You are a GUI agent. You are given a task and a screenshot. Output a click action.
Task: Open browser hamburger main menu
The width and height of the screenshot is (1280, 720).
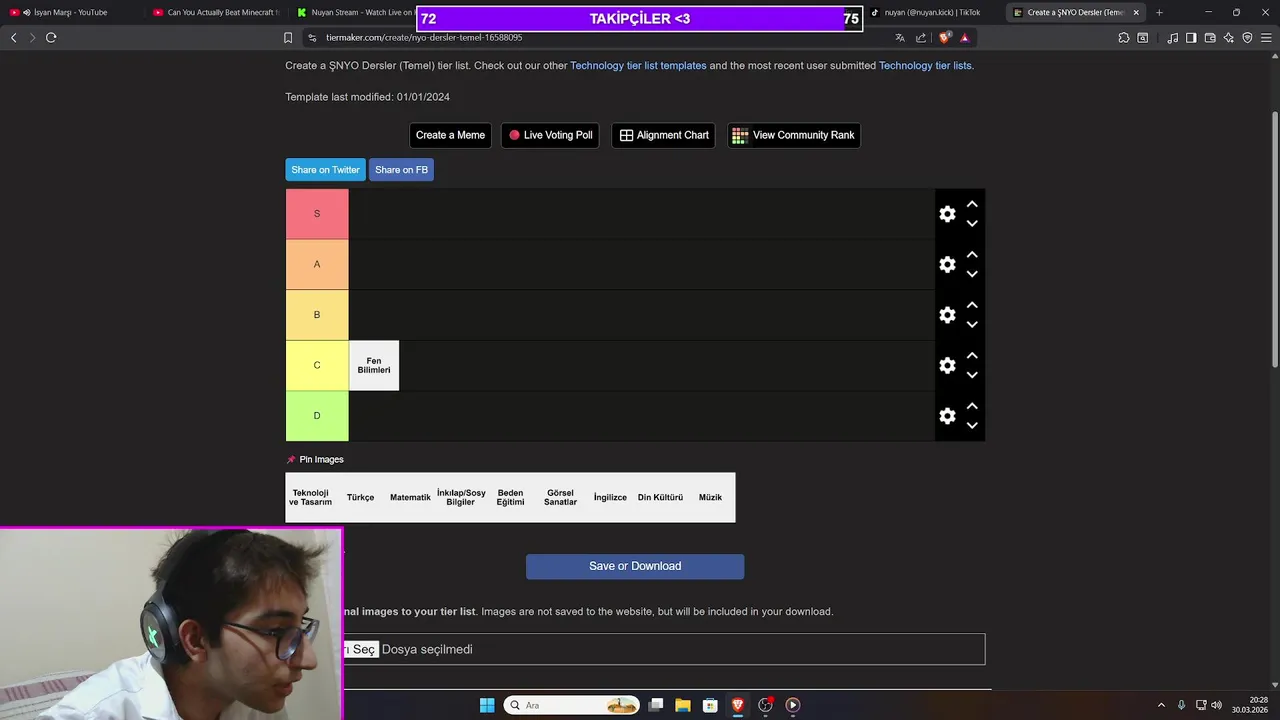pos(1266,38)
